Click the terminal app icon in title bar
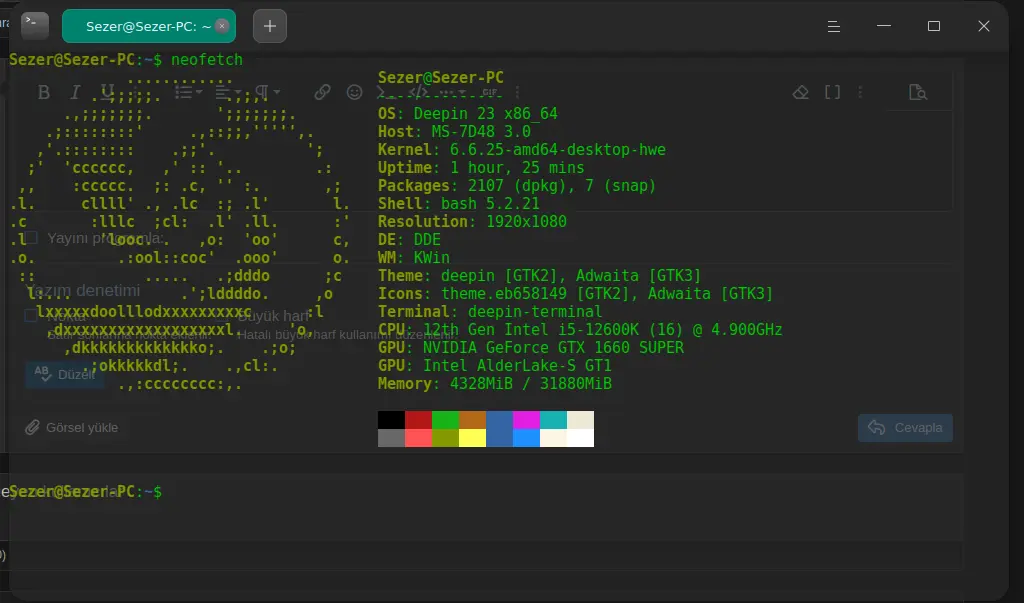 (x=35, y=26)
